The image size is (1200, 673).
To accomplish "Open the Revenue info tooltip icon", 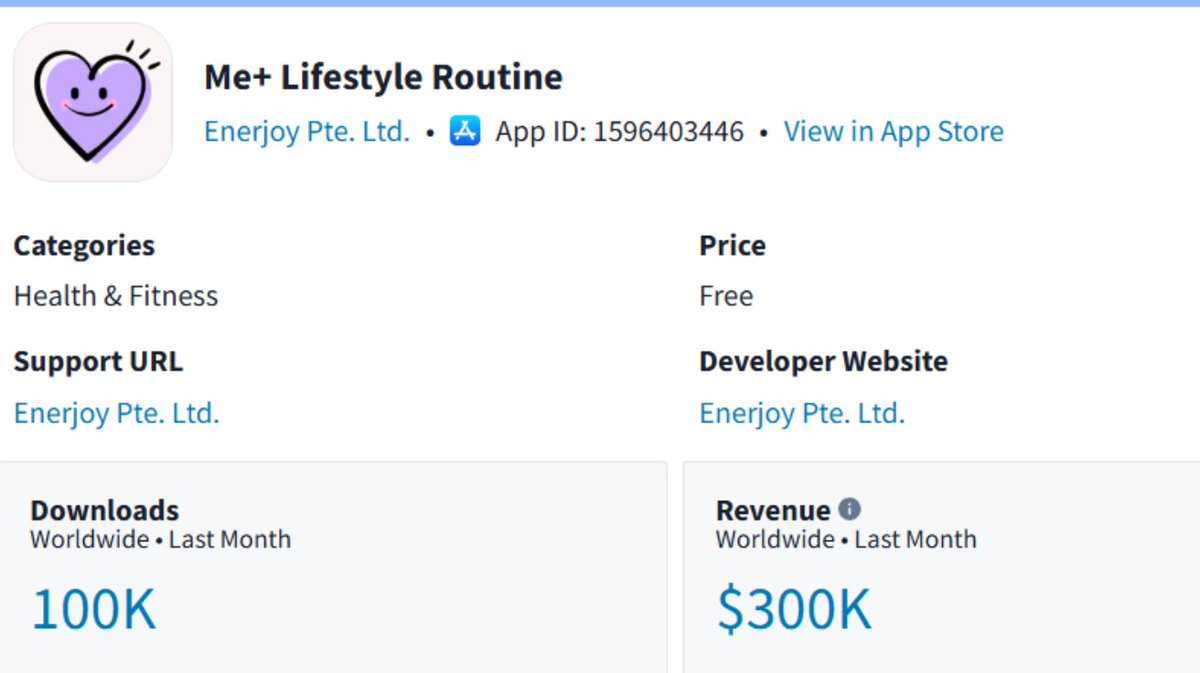I will [x=849, y=509].
